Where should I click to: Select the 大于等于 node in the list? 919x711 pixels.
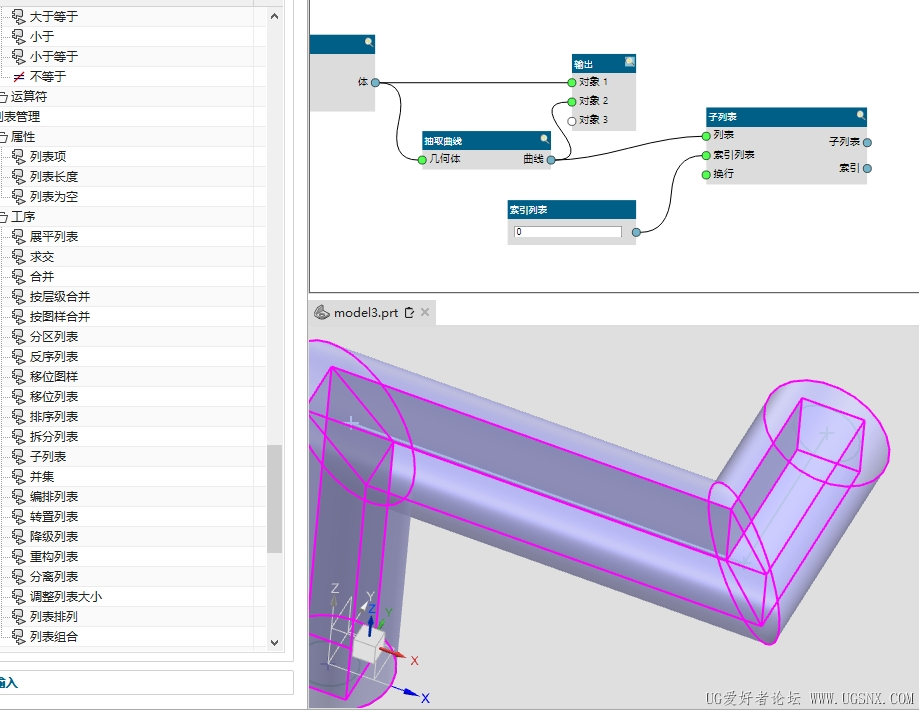pyautogui.click(x=54, y=16)
